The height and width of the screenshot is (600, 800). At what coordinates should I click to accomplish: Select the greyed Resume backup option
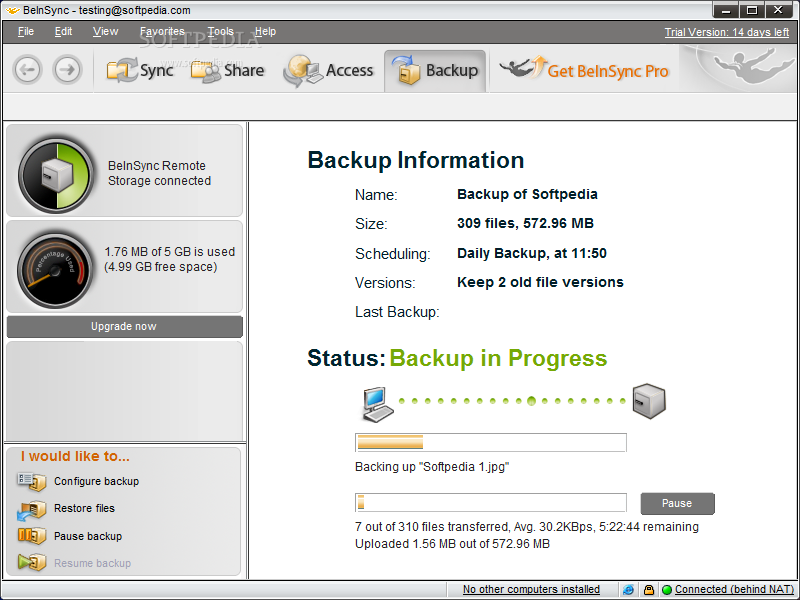point(92,563)
